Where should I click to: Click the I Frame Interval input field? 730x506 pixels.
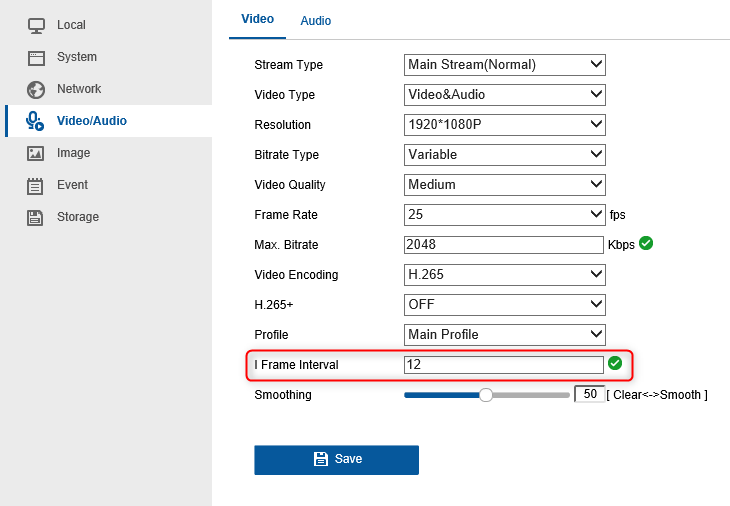click(x=504, y=365)
